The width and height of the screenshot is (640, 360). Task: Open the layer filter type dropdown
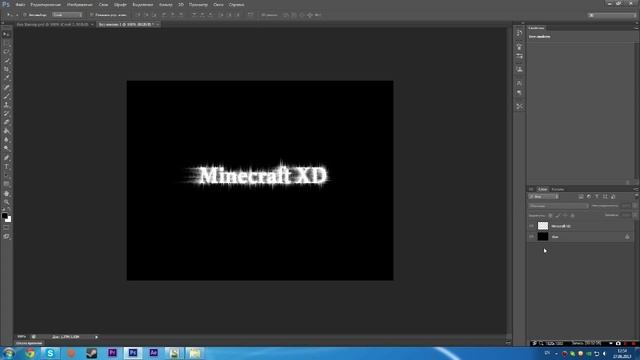coord(544,197)
